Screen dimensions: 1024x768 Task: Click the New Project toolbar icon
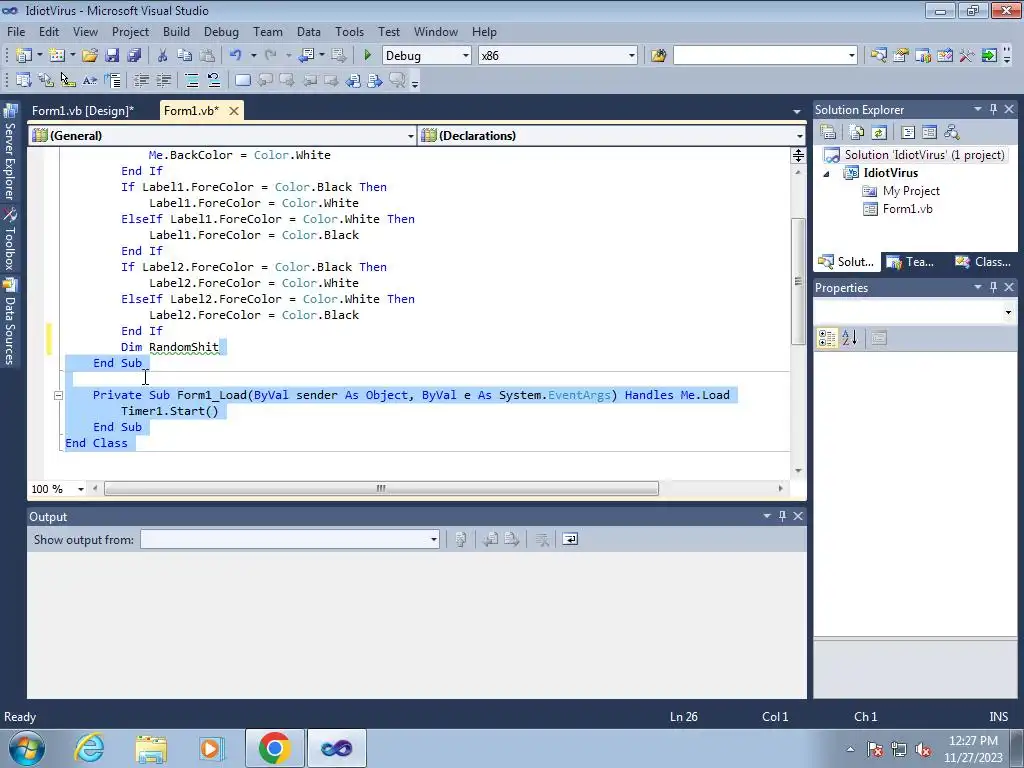tap(24, 56)
